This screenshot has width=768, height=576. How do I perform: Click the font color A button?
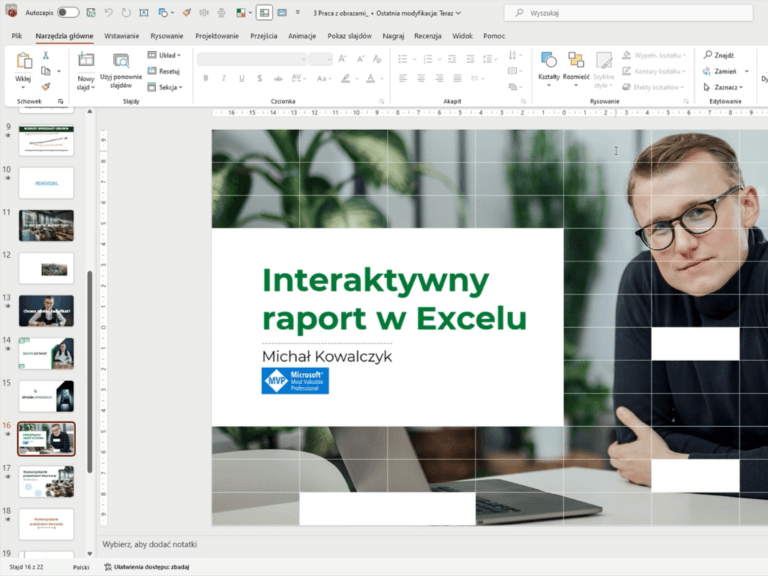click(371, 78)
